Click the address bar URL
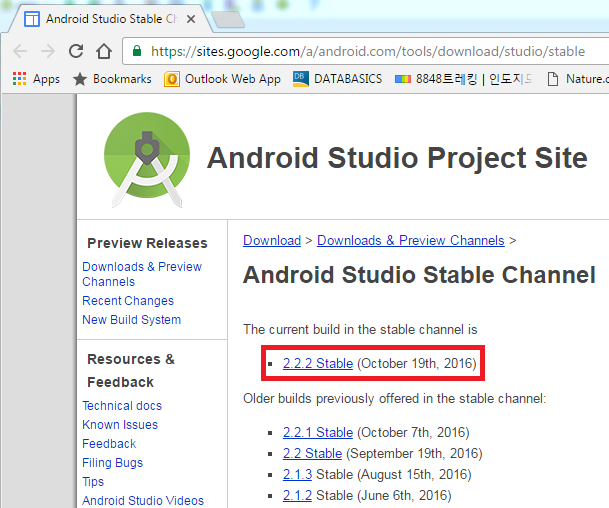609x508 pixels. click(368, 51)
